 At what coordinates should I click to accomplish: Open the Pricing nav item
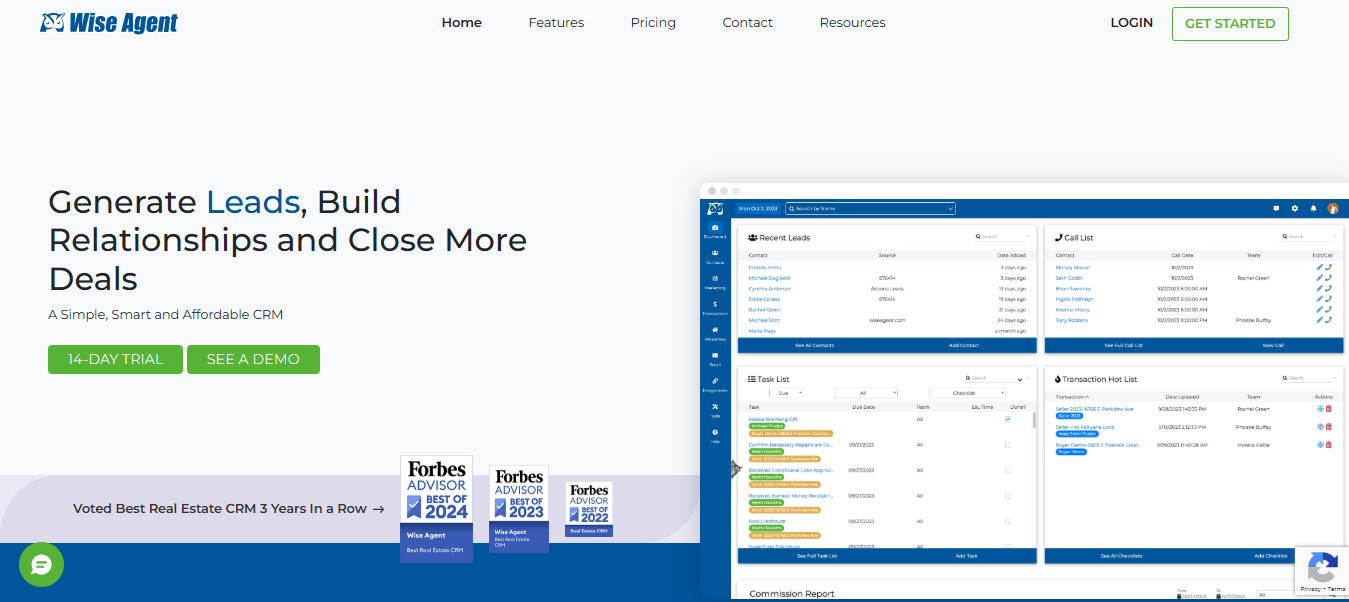click(653, 22)
